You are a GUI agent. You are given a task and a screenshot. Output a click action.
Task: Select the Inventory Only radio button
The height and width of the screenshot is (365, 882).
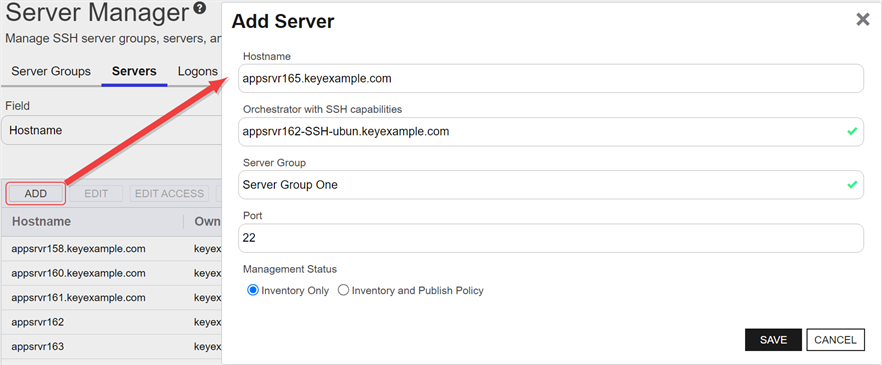pyautogui.click(x=253, y=291)
